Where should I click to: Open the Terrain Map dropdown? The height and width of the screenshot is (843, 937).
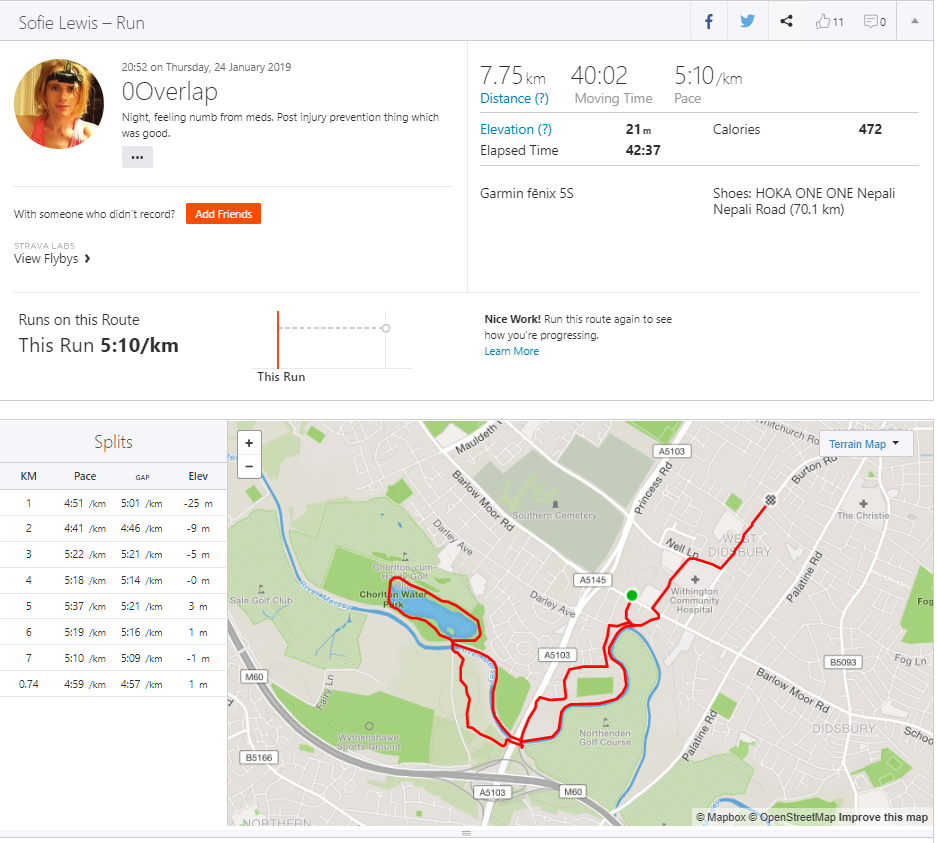click(865, 444)
